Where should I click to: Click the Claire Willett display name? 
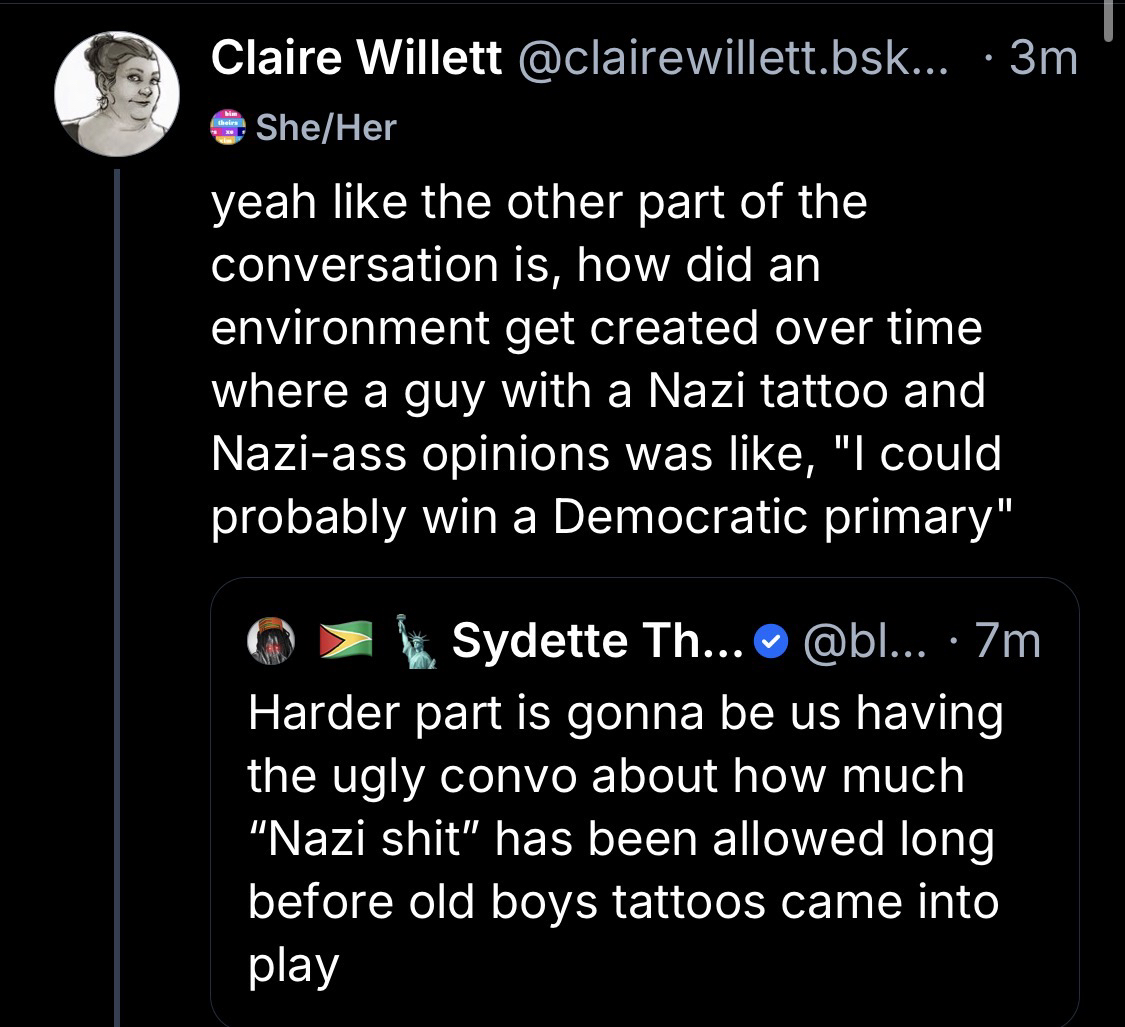click(x=356, y=61)
